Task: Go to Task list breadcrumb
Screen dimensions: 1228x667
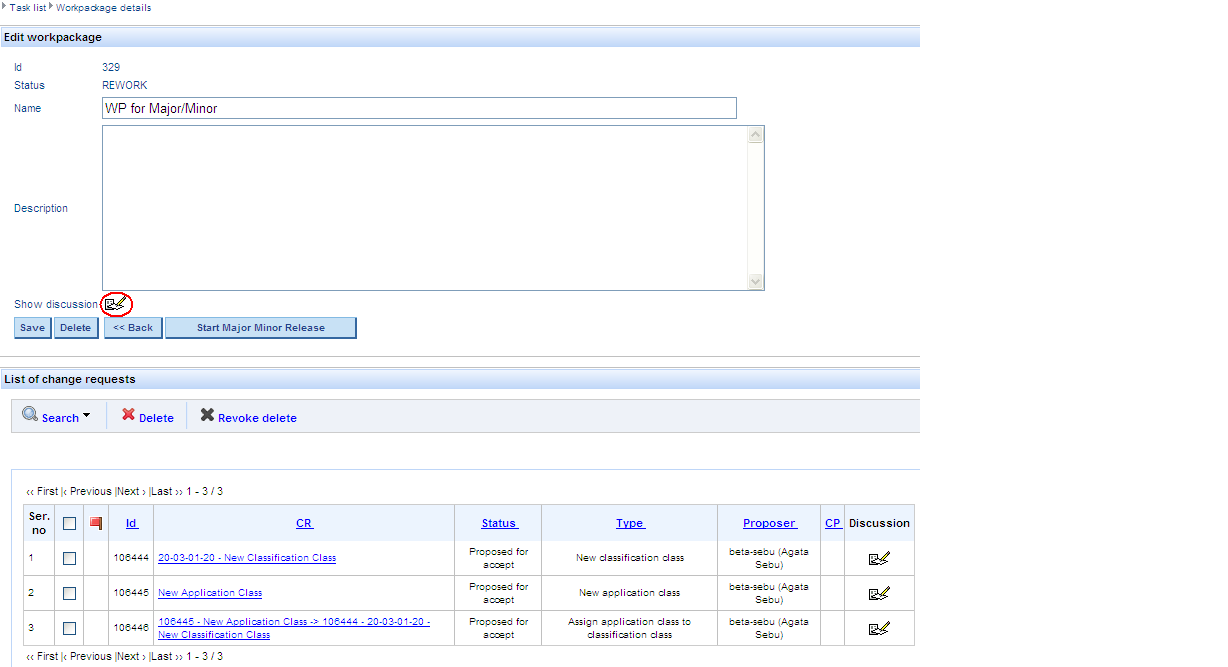Action: click(x=28, y=8)
